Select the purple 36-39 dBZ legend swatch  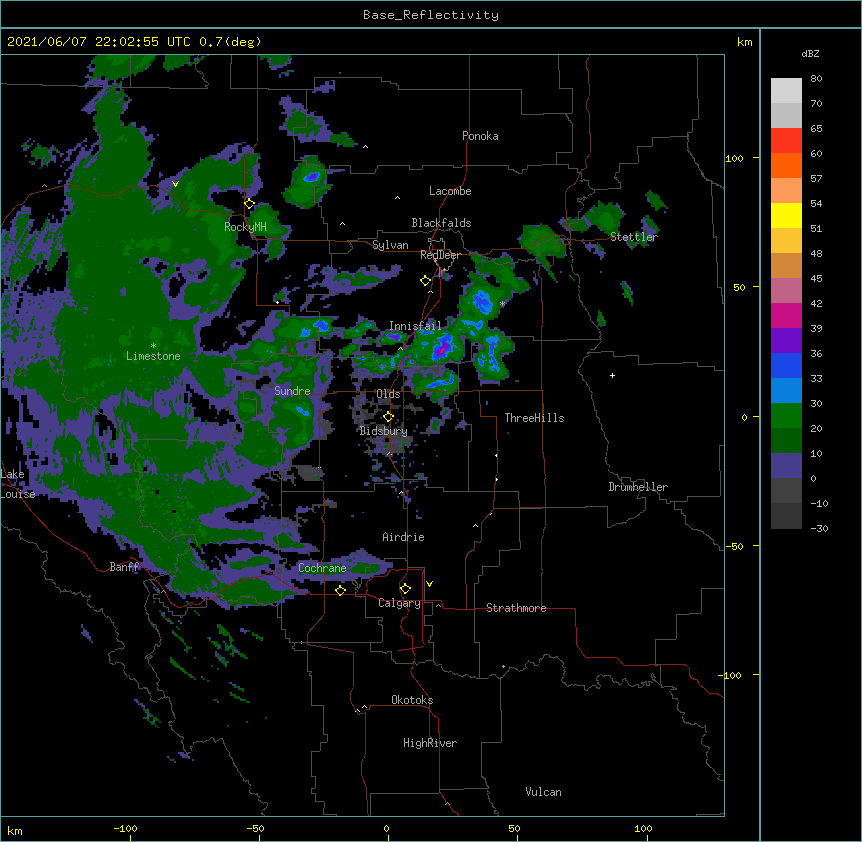pos(786,340)
